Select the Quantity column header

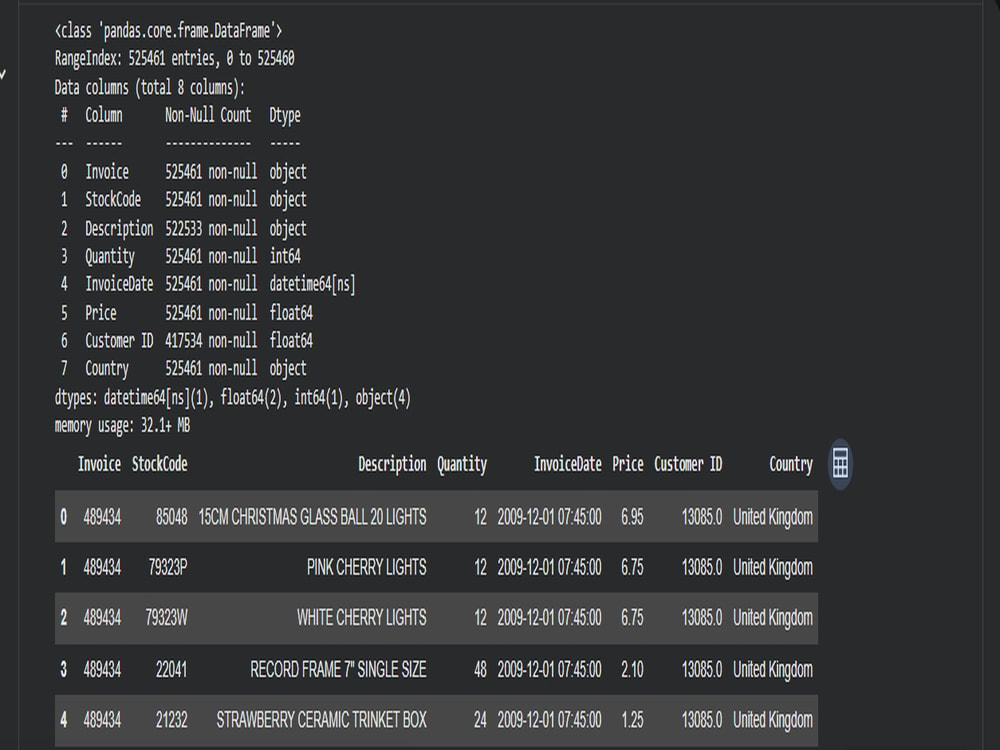click(x=462, y=464)
